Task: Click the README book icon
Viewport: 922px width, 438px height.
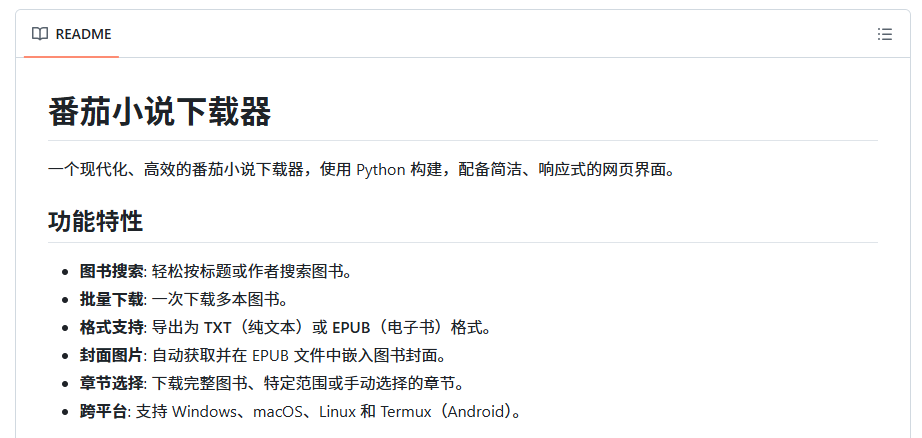Action: 40,34
